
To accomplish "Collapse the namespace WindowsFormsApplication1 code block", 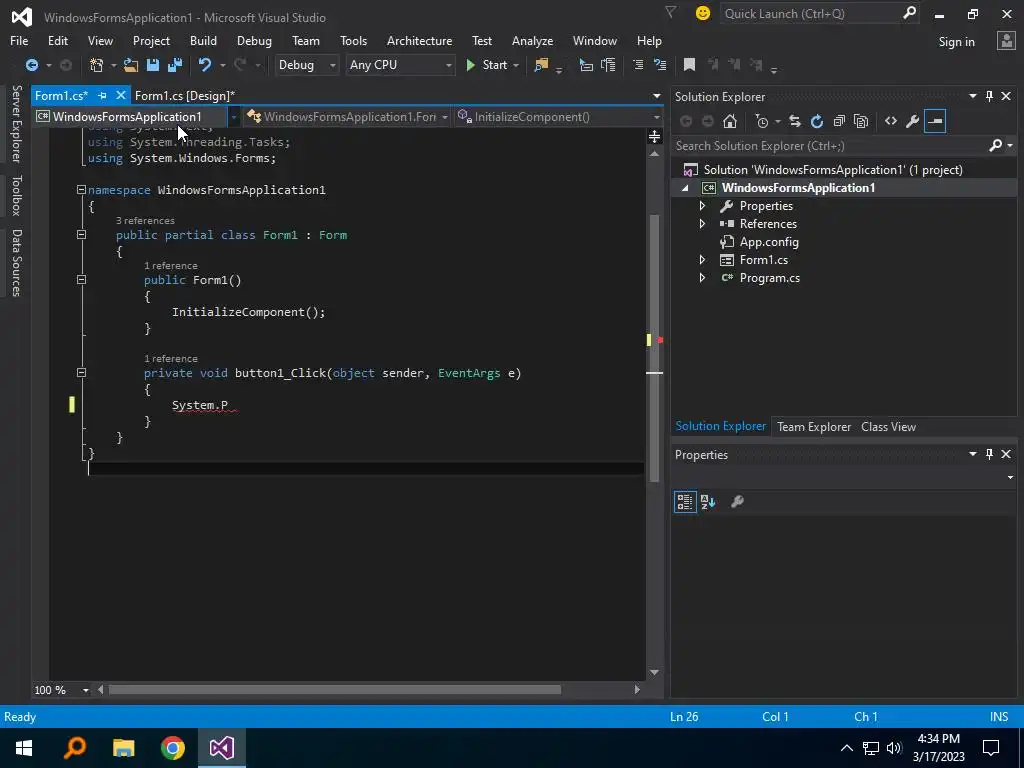I will [81, 189].
